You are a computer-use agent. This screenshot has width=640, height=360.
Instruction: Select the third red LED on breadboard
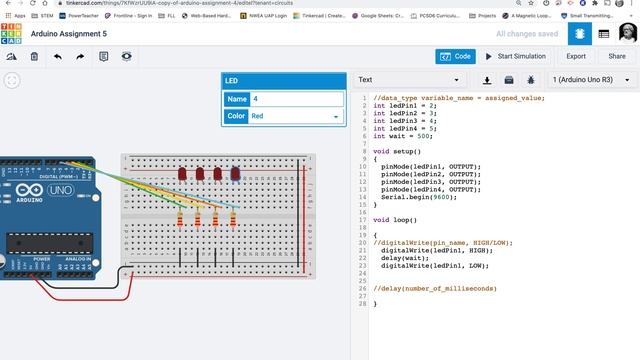[218, 174]
